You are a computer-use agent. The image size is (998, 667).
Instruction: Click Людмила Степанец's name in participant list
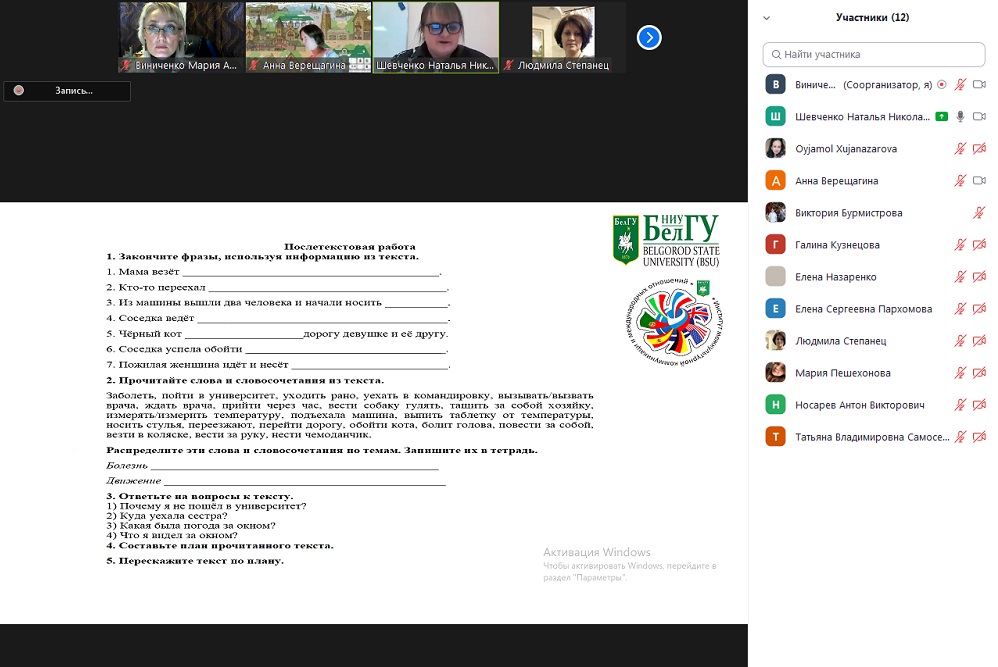[840, 341]
